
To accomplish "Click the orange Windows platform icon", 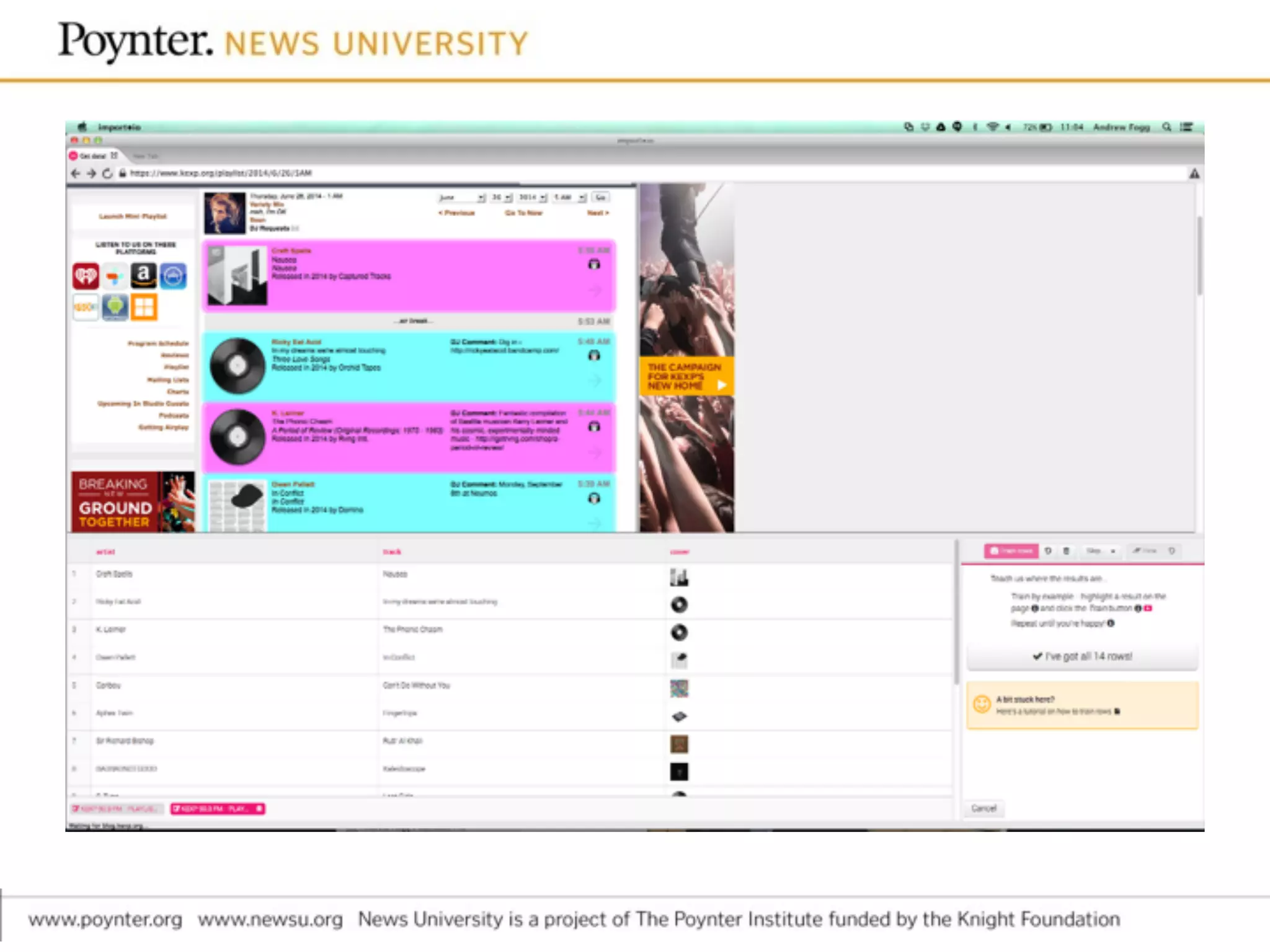I will 144,307.
